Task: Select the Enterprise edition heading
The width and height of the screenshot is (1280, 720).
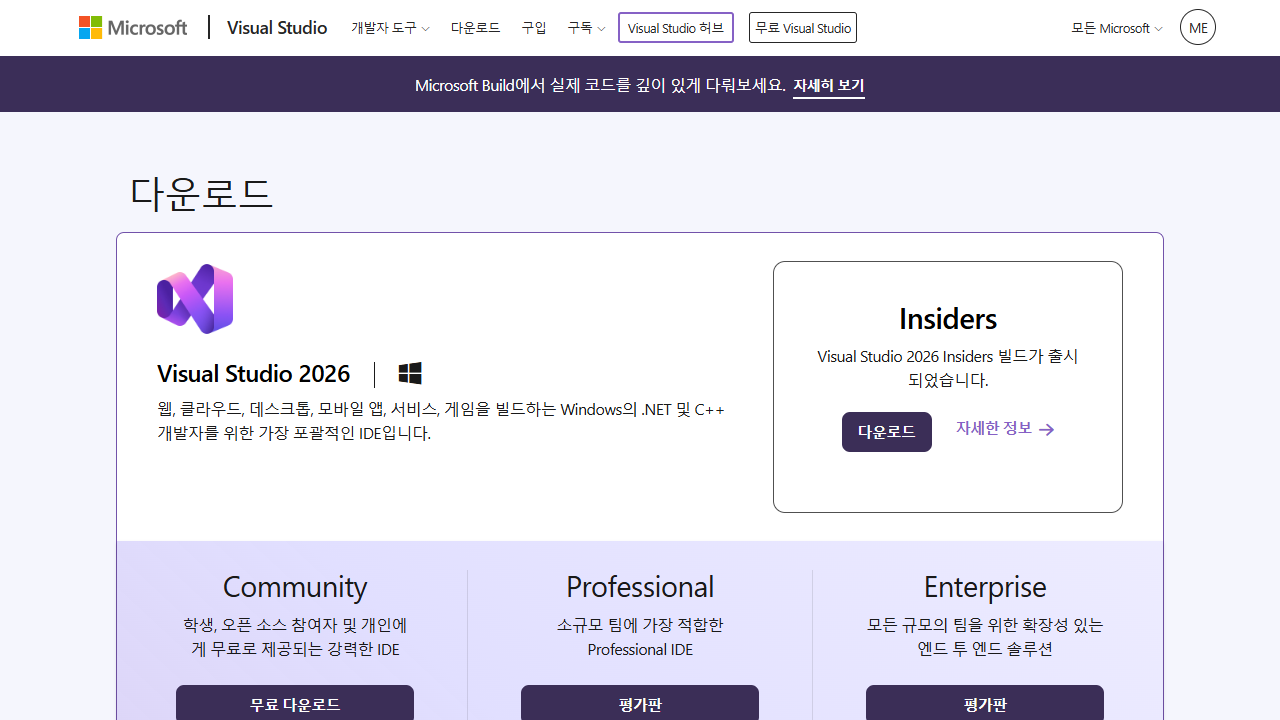Action: point(985,586)
